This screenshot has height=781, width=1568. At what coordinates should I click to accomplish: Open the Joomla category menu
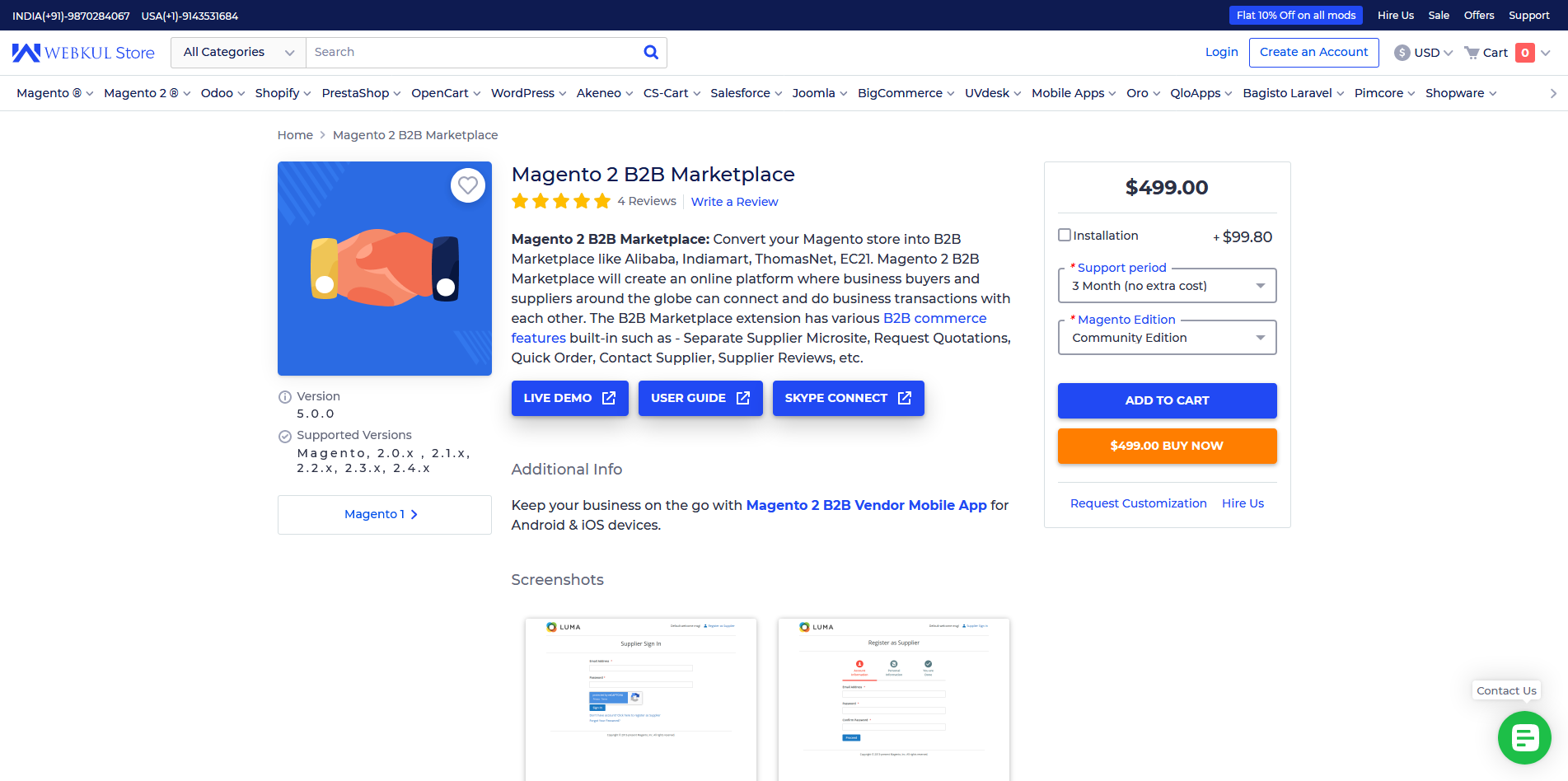pos(819,93)
